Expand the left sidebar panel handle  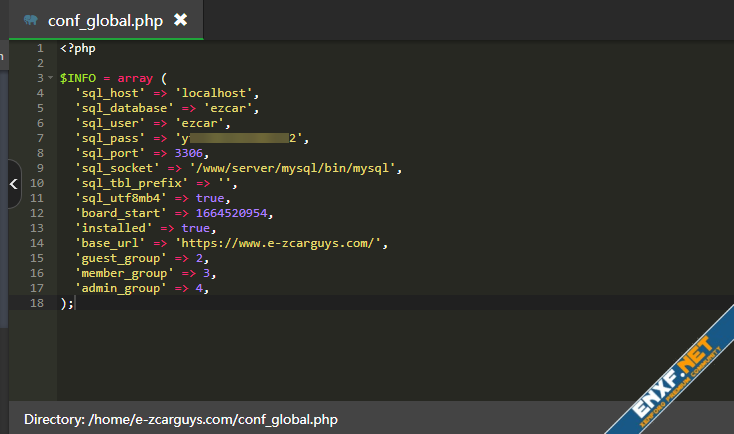13,184
